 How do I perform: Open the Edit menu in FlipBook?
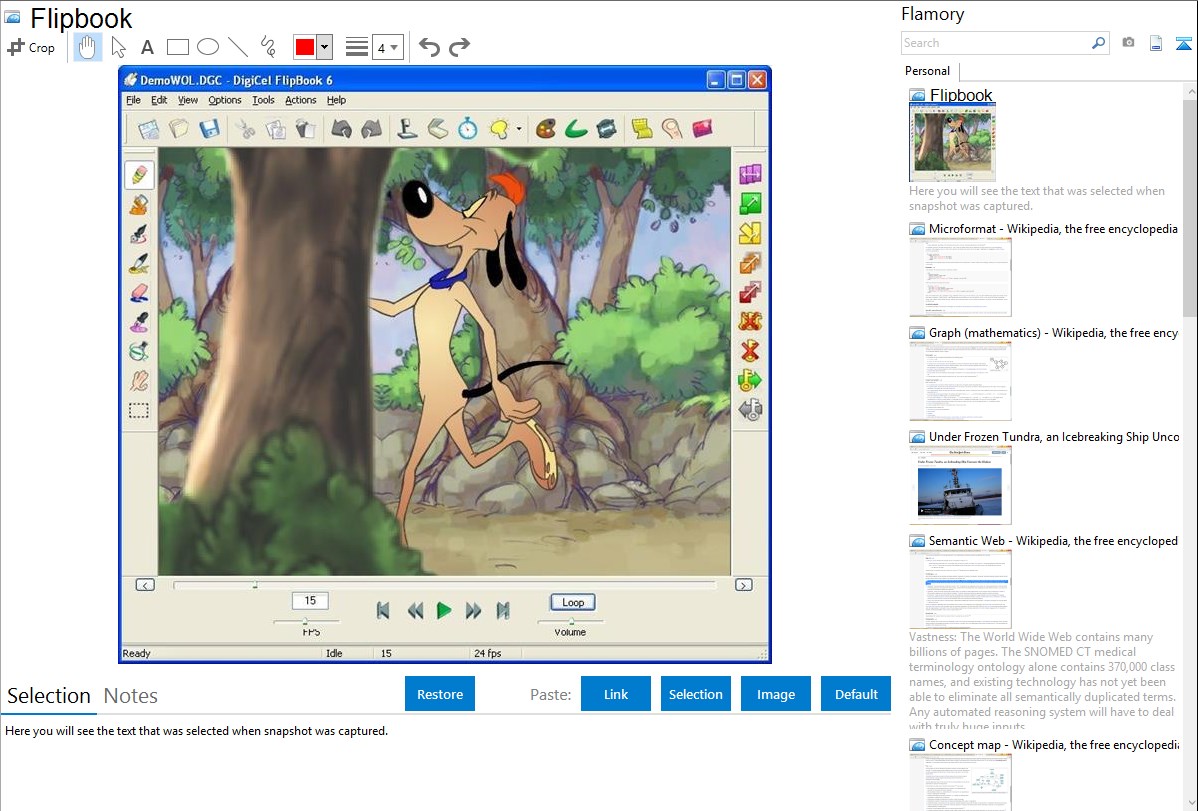pos(159,100)
